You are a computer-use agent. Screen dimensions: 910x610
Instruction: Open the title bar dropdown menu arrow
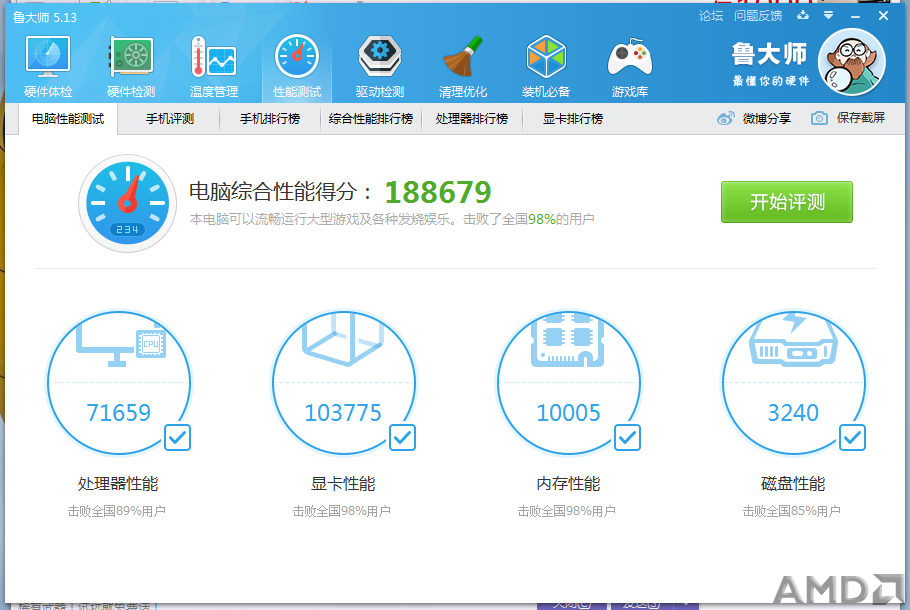pos(829,15)
